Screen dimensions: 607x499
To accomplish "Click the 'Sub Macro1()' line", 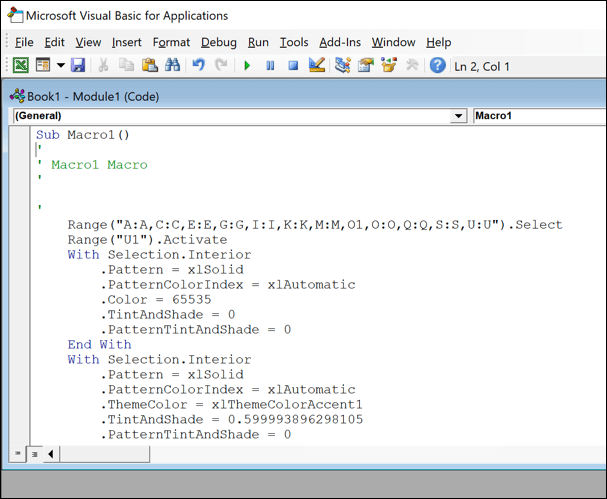I will (82, 135).
